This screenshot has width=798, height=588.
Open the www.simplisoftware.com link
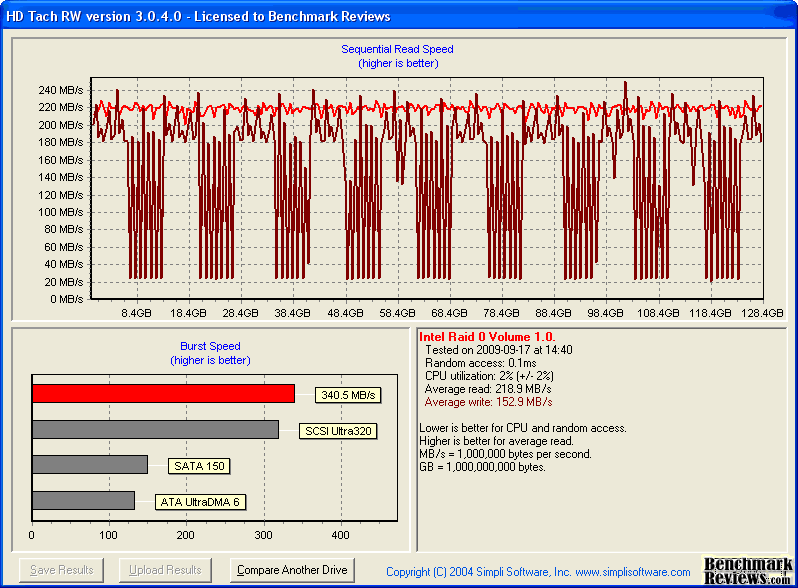[633, 572]
